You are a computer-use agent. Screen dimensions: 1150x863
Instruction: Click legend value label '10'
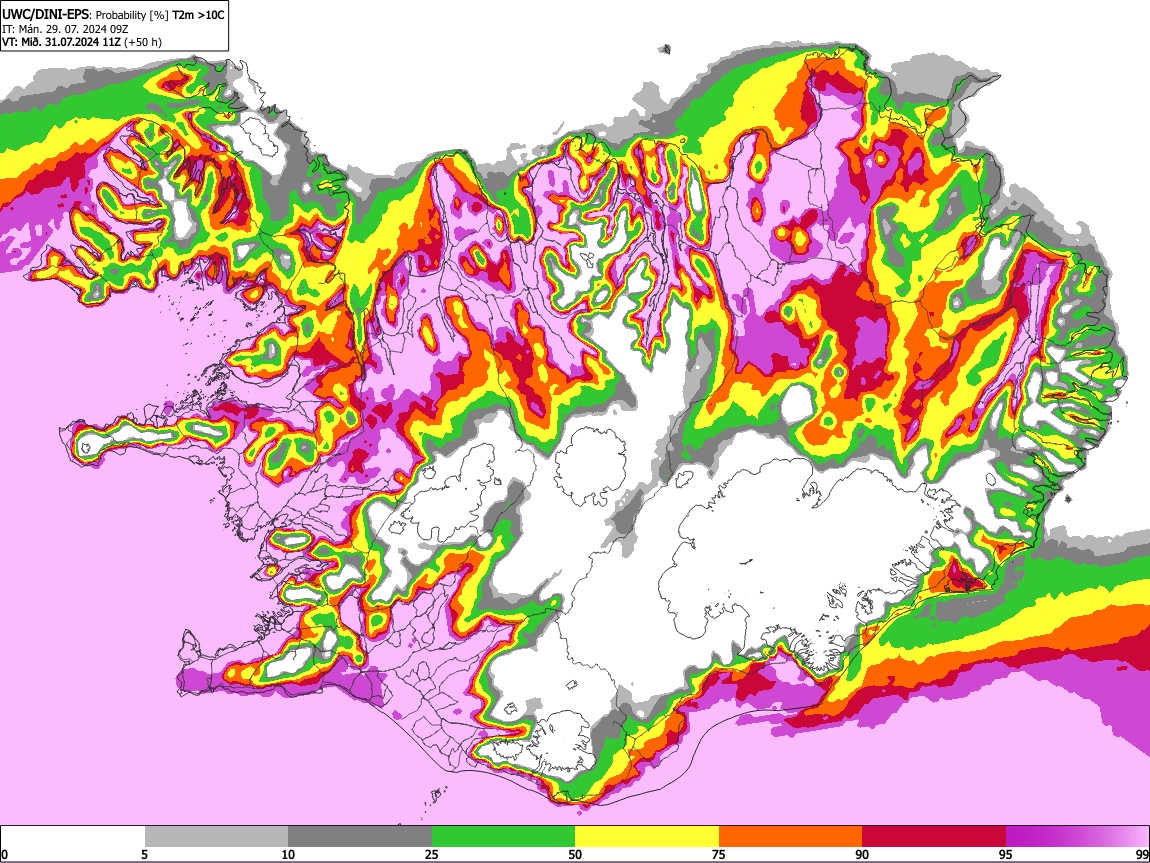288,854
